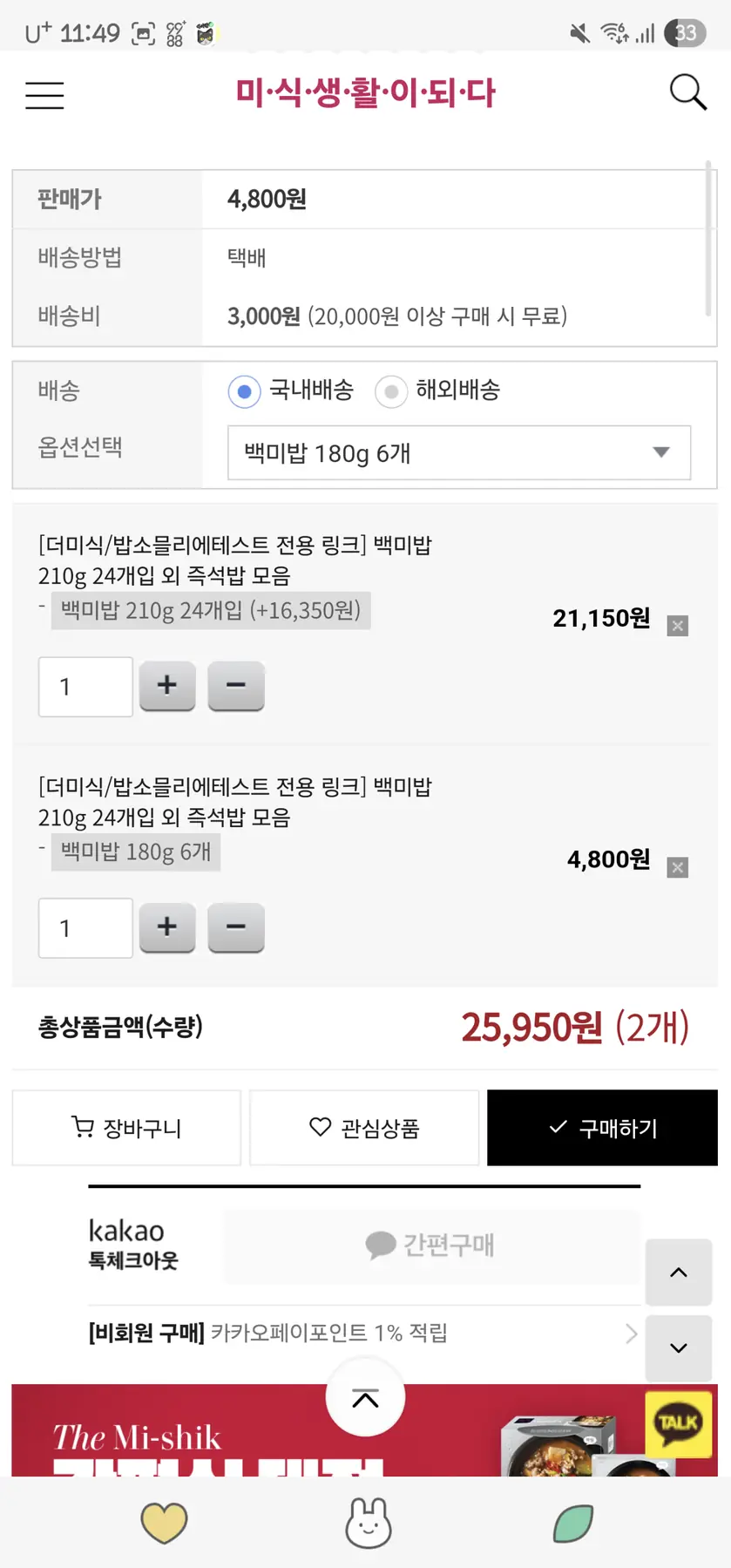Click the page down chevron button
This screenshot has width=731, height=1568.
(679, 1348)
